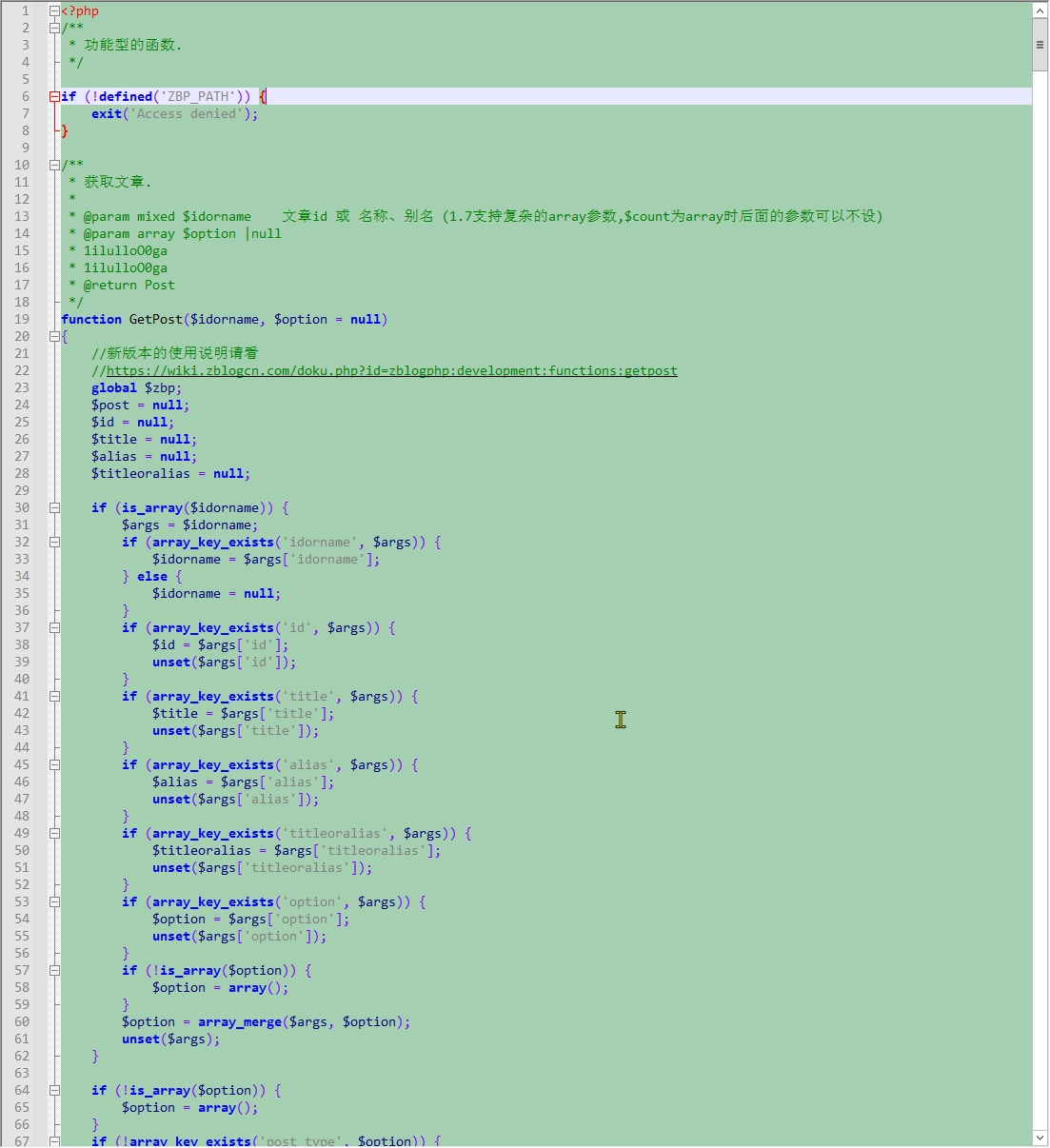The height and width of the screenshot is (1148, 1050).
Task: Click 'unset($args);' on line 61
Action: (171, 1039)
